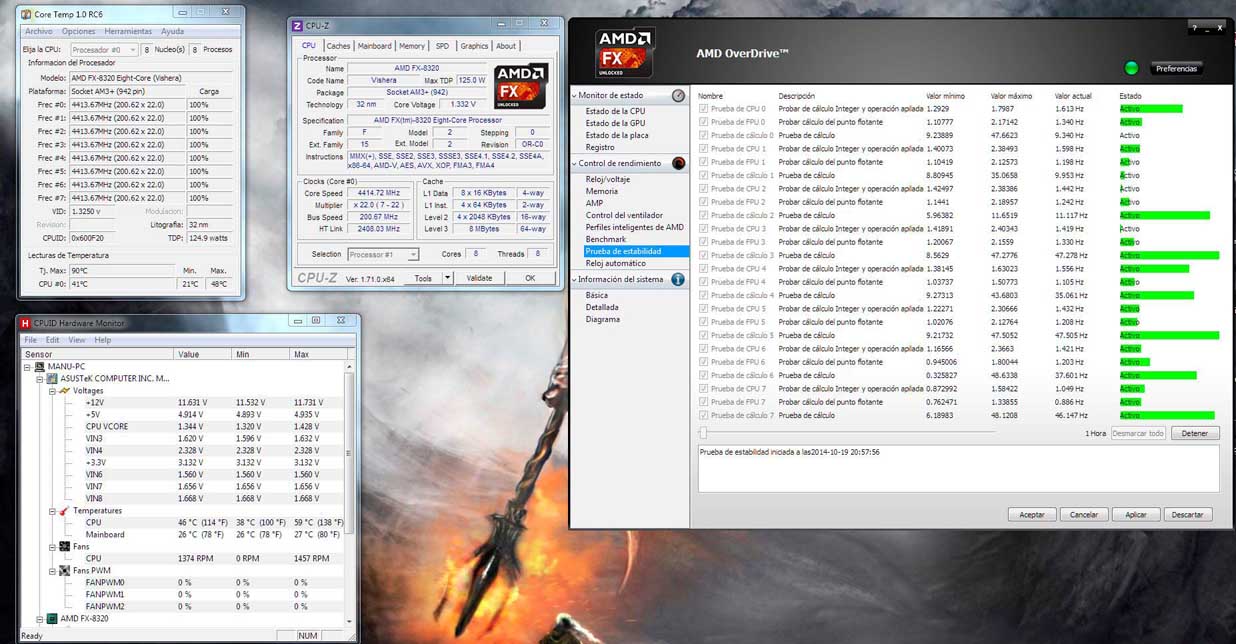Screen dimensions: 1236x644
Task: Click the Control de rendimiento icon
Action: point(679,163)
